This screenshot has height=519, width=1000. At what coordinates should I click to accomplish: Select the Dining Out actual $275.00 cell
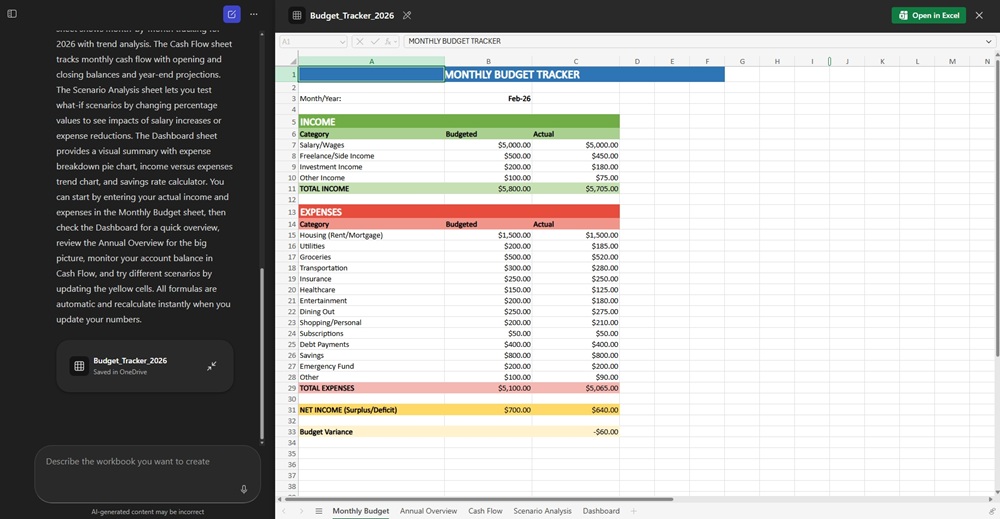click(x=576, y=312)
